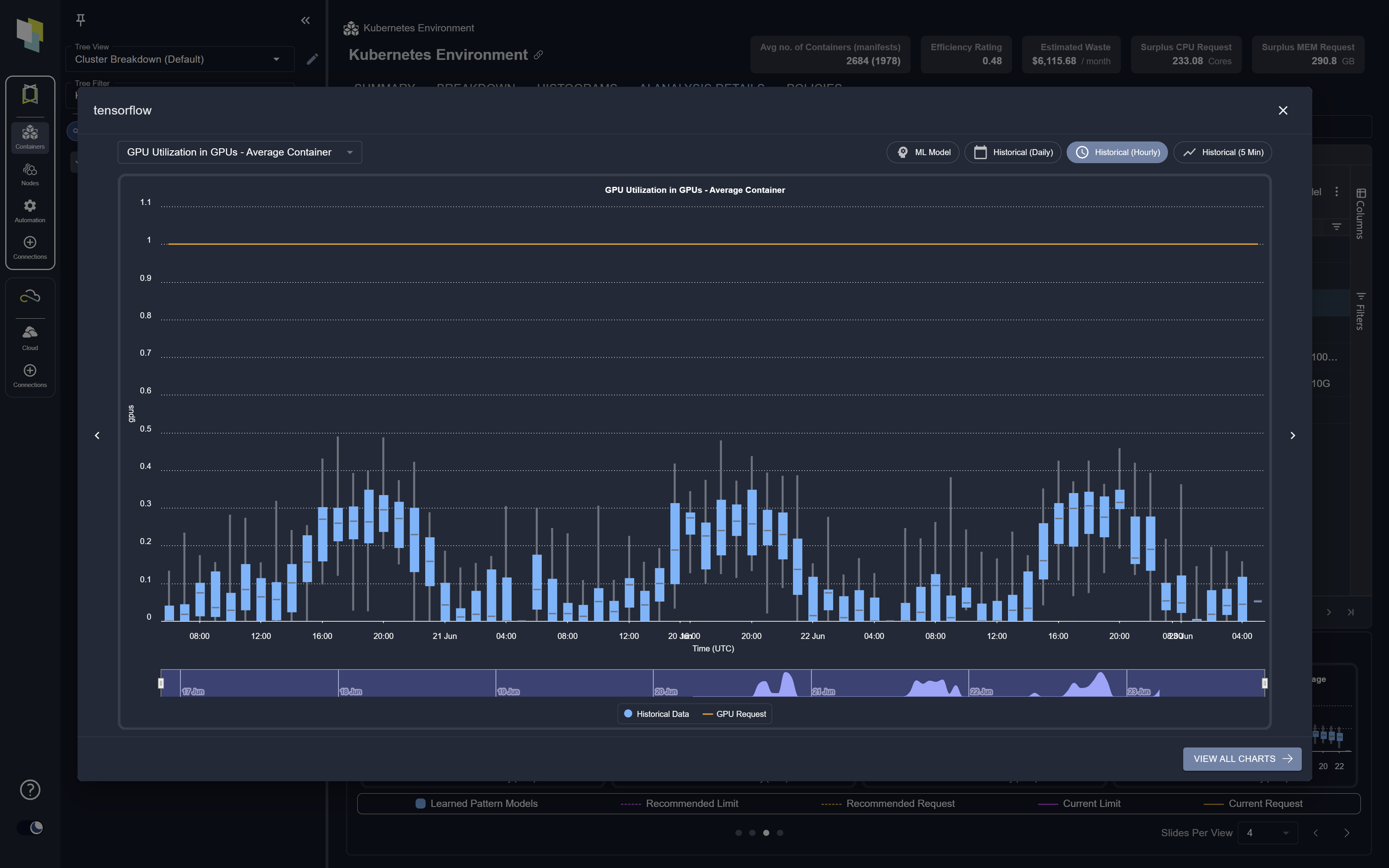
Task: Open Slides Per View dropdown
Action: point(1267,833)
